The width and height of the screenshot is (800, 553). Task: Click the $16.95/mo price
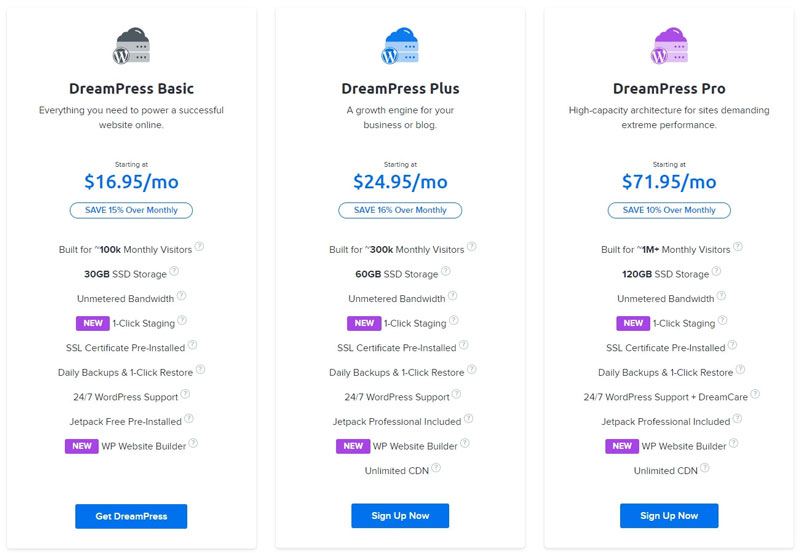[131, 182]
